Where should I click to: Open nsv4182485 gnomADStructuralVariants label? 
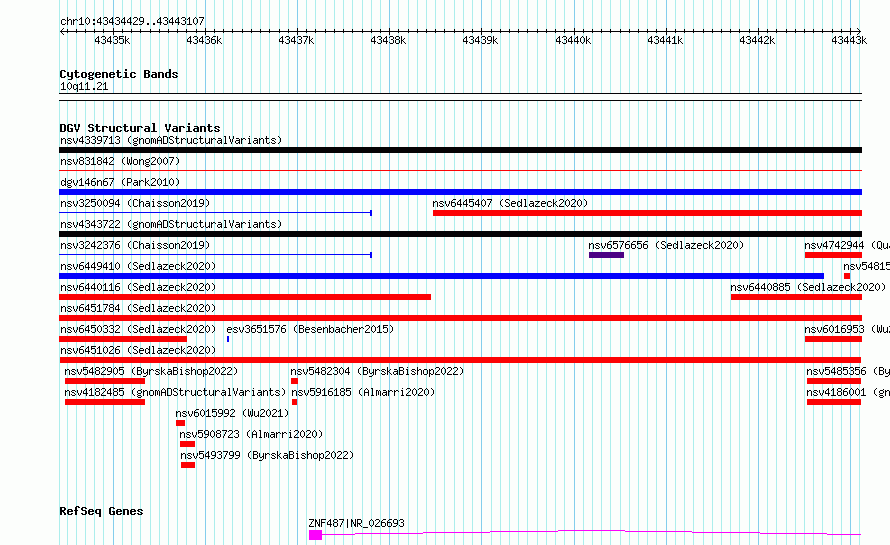[175, 392]
